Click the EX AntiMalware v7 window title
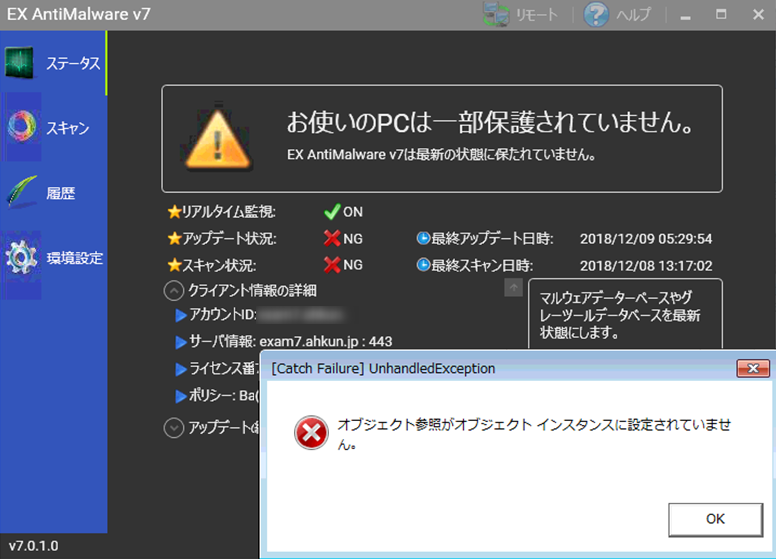The height and width of the screenshot is (559, 776). pos(78,14)
